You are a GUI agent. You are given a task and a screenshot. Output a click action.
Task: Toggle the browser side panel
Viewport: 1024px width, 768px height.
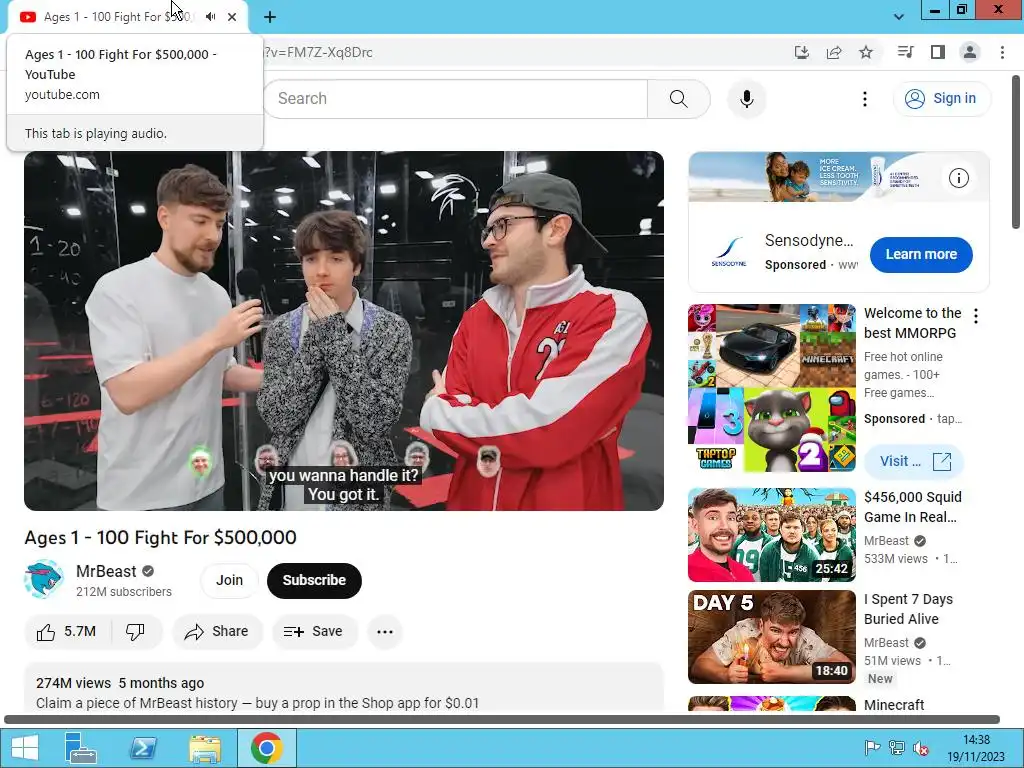[x=938, y=52]
